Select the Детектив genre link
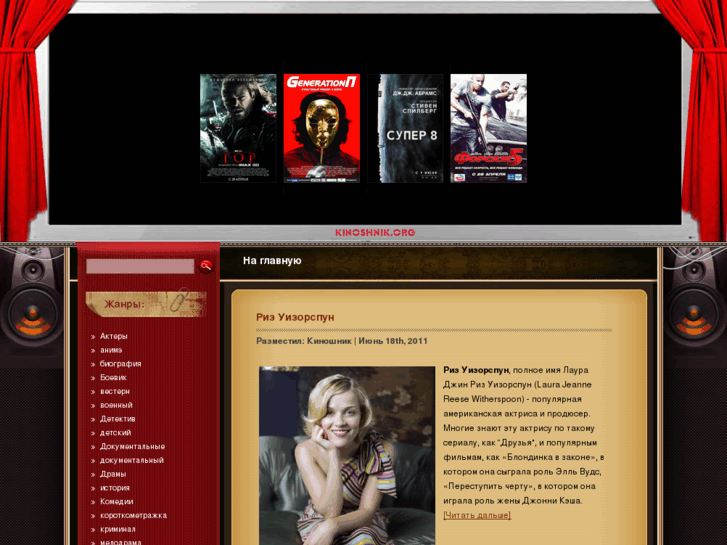The height and width of the screenshot is (545, 727). 118,419
